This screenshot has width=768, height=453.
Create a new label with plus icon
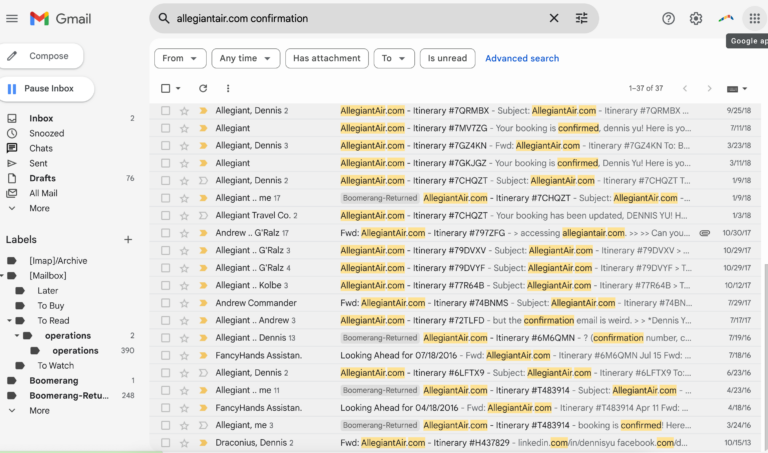pos(128,240)
